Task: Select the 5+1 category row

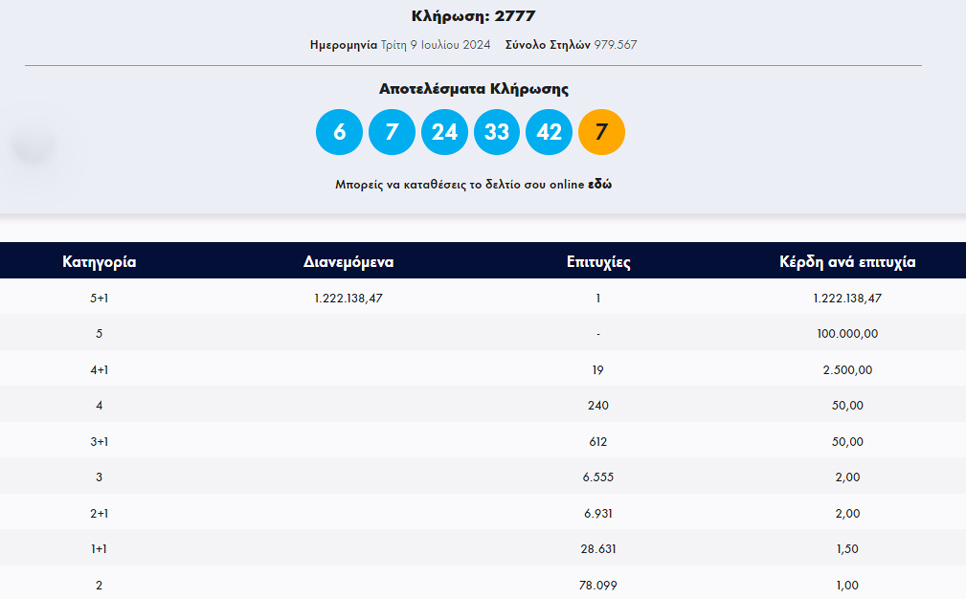Action: coord(483,298)
